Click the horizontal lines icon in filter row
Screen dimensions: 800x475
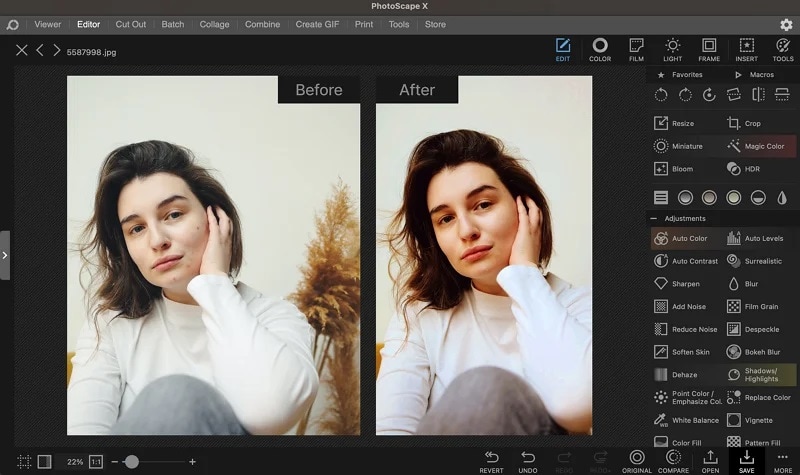coord(661,197)
